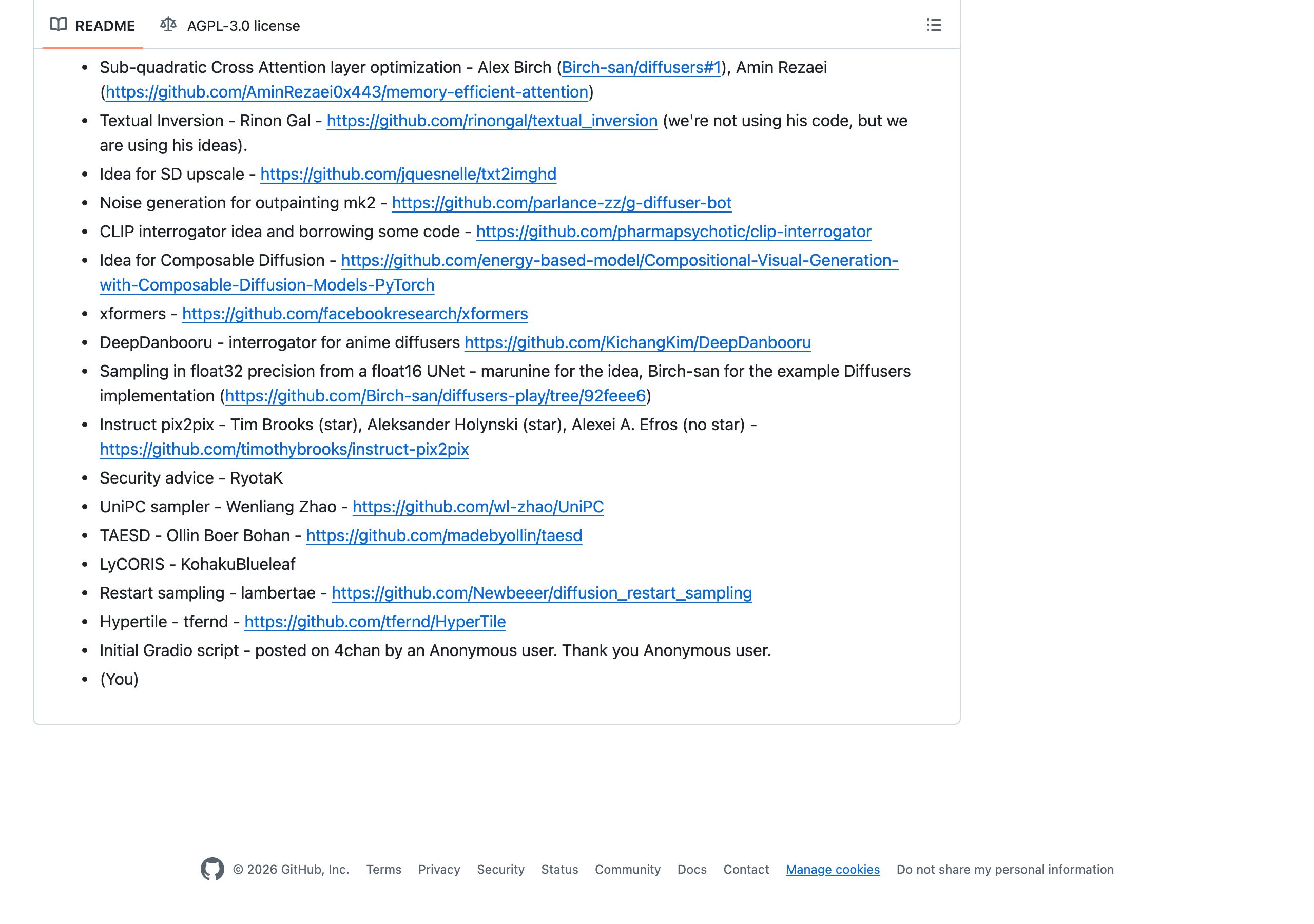Click the GitHub logo in the footer
Screen dimensions: 1314x924
coord(212,869)
